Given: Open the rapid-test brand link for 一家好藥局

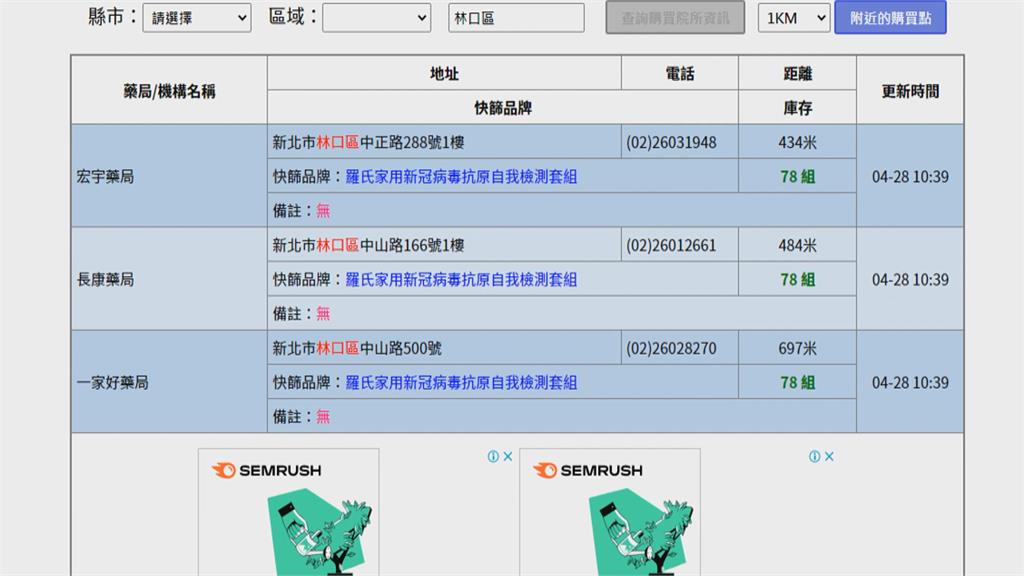Looking at the screenshot, I should pos(461,383).
